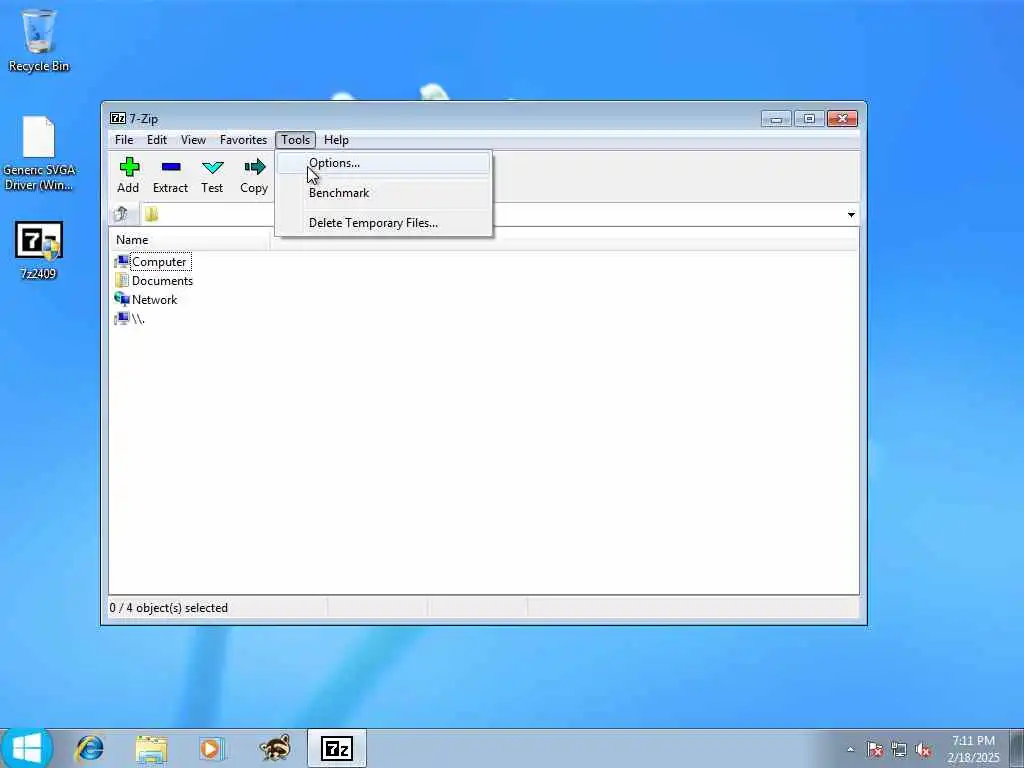The image size is (1024, 768).
Task: Open File Explorer from taskbar
Action: 152,748
